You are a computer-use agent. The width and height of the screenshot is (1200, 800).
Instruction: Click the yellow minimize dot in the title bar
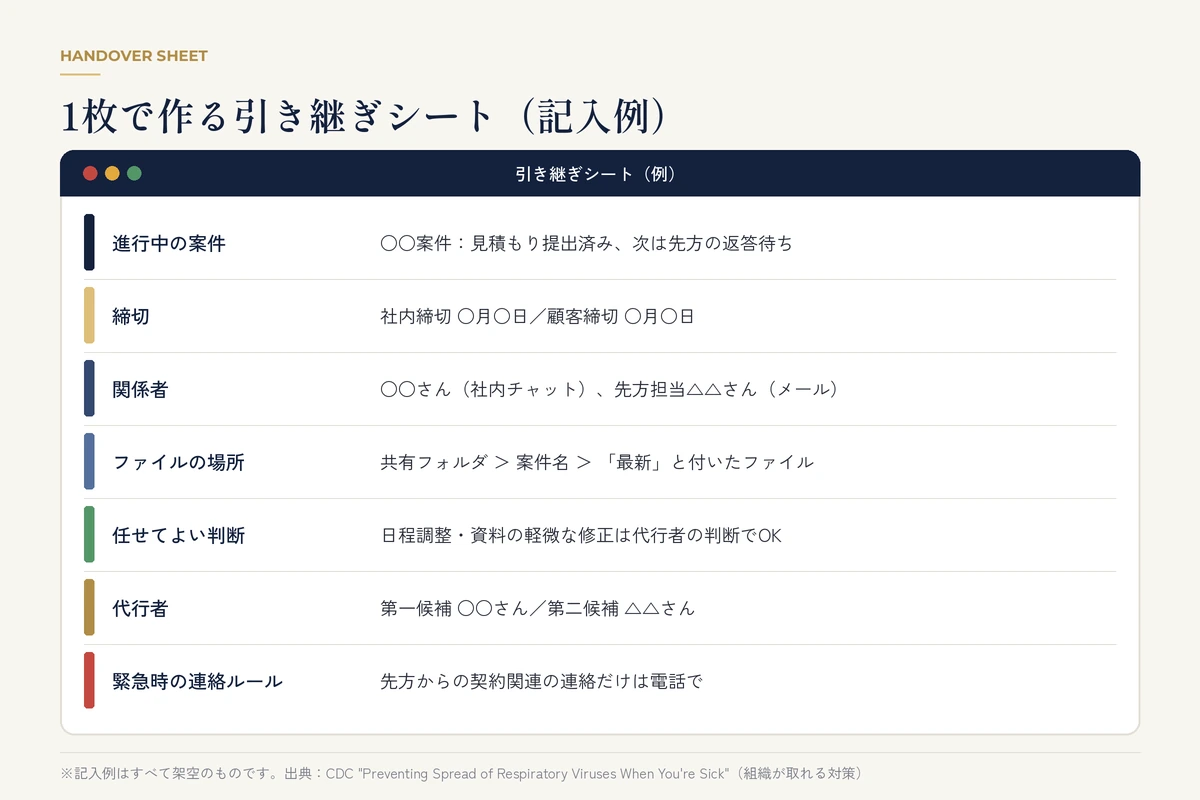click(112, 173)
